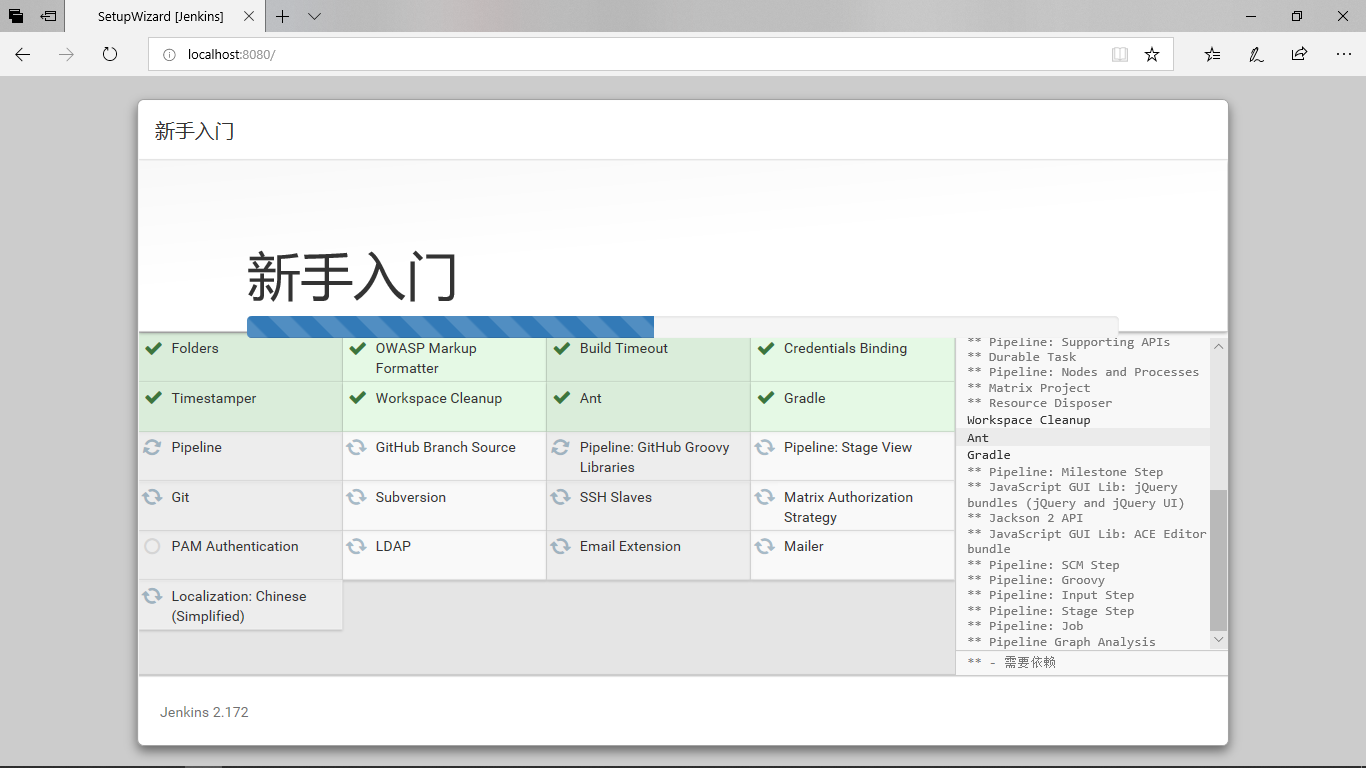
Task: Open the tabs you've set aside icon
Action: point(16,16)
